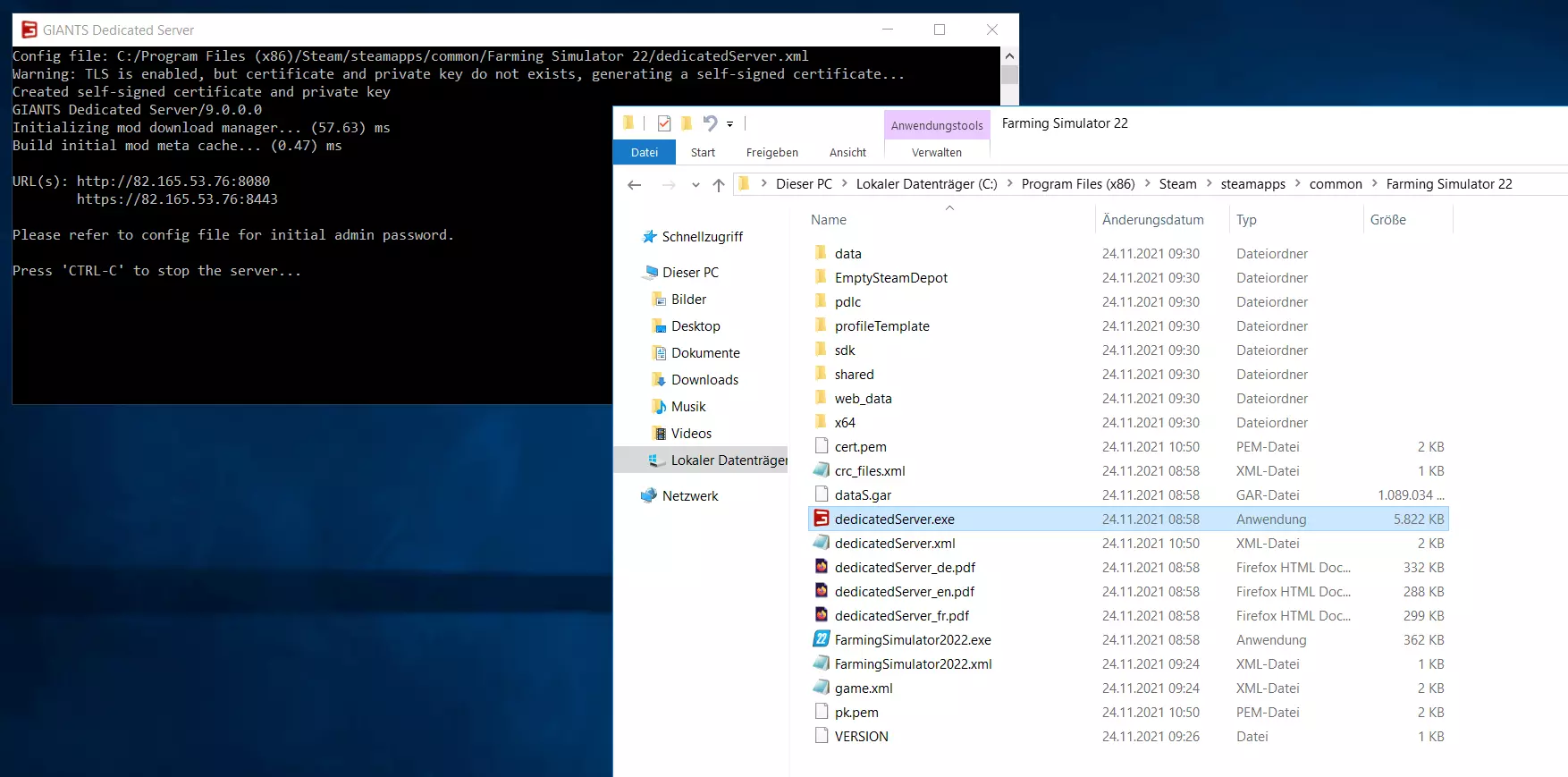Click the pk.pem file icon

pyautogui.click(x=821, y=712)
